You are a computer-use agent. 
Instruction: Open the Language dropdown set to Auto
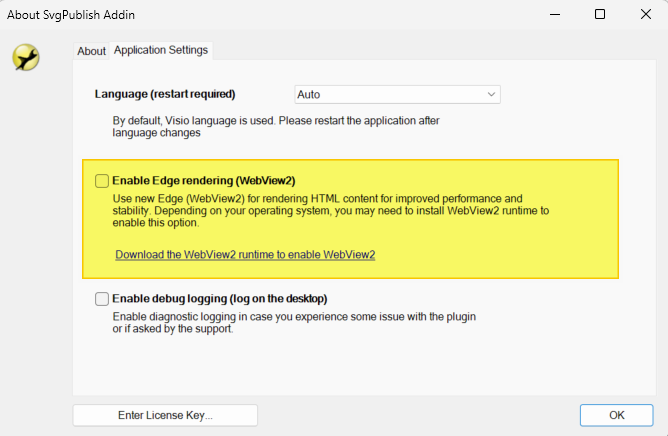397,95
